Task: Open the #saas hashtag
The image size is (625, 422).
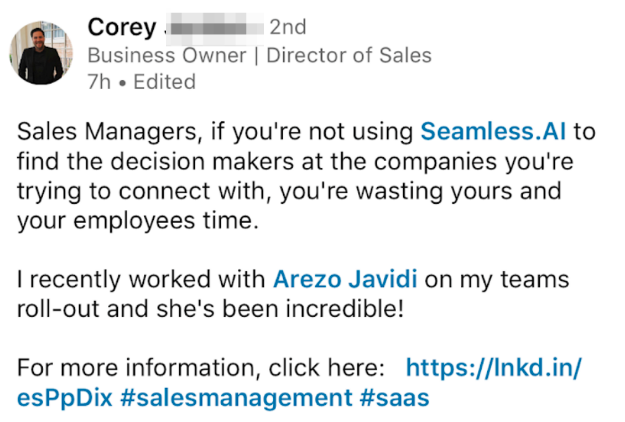Action: point(394,398)
